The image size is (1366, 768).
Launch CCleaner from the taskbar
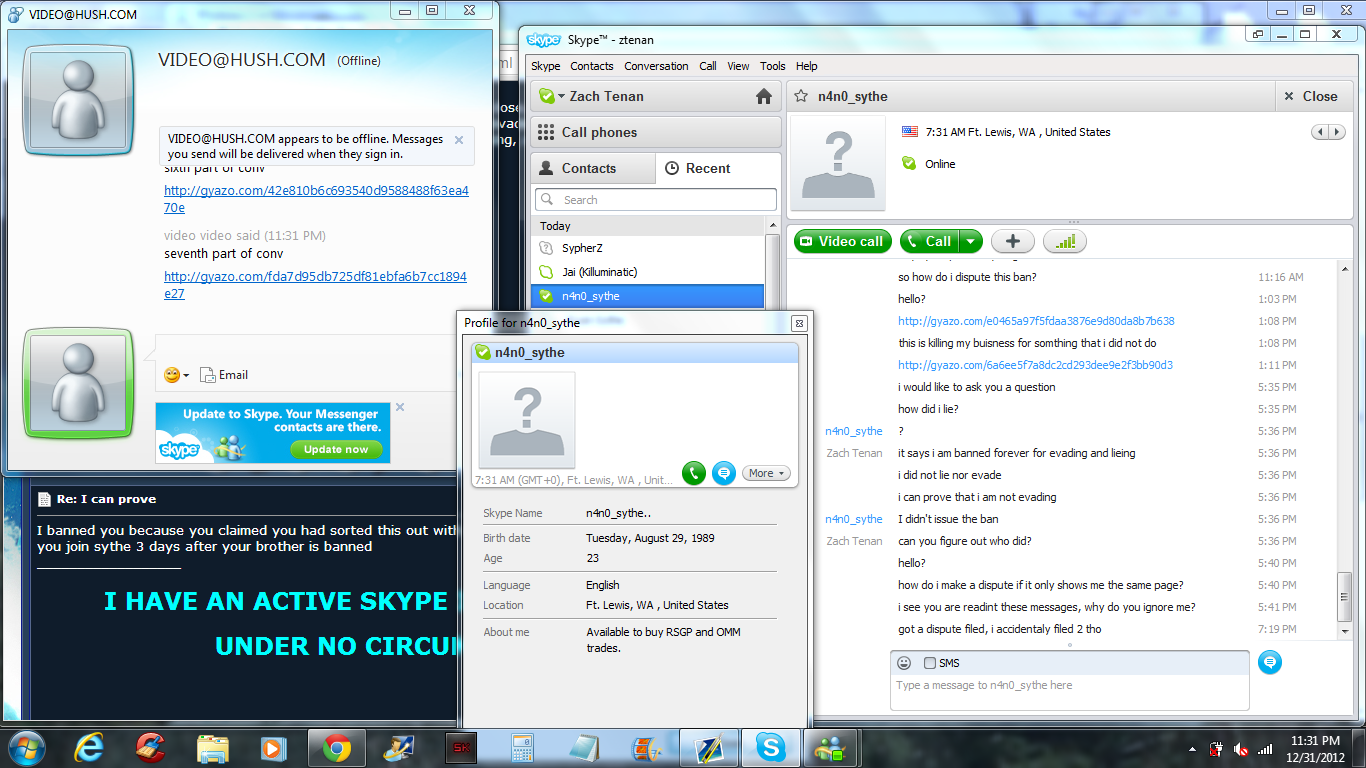pos(150,748)
